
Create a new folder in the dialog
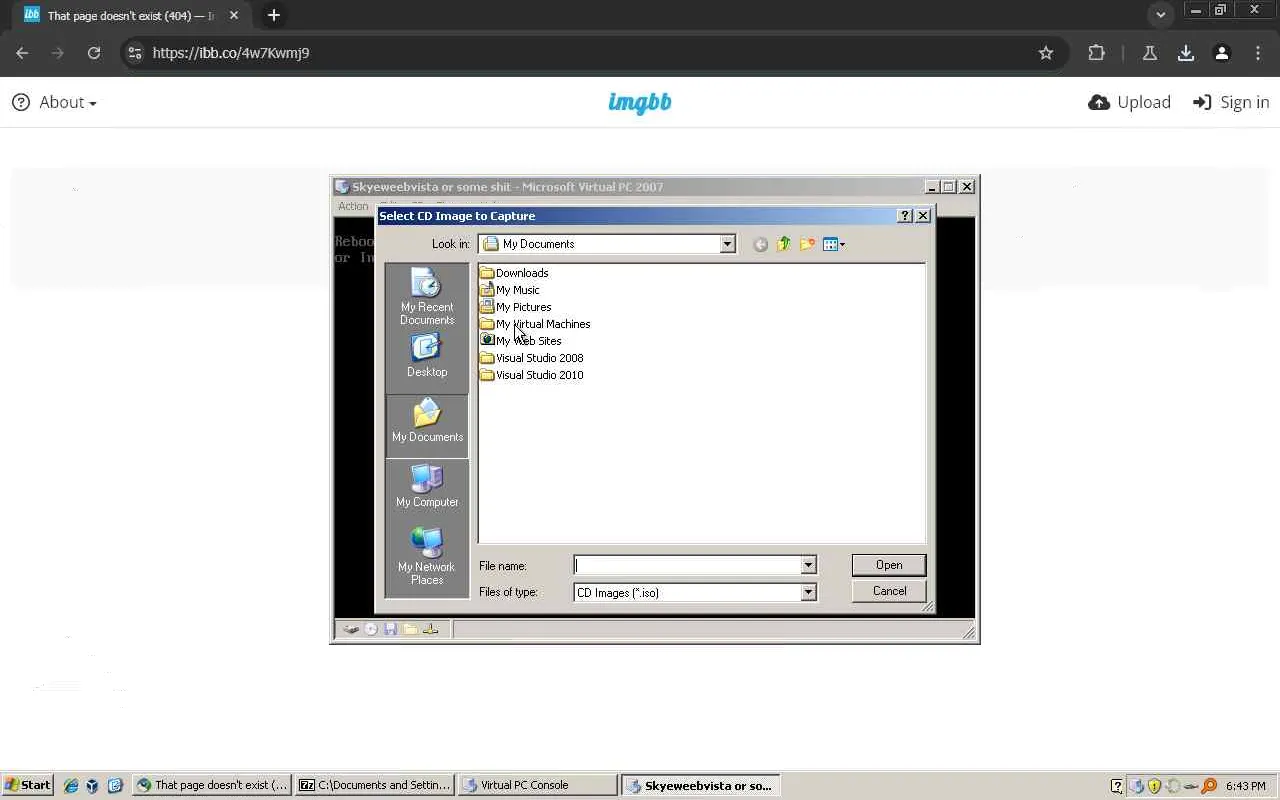pos(807,244)
